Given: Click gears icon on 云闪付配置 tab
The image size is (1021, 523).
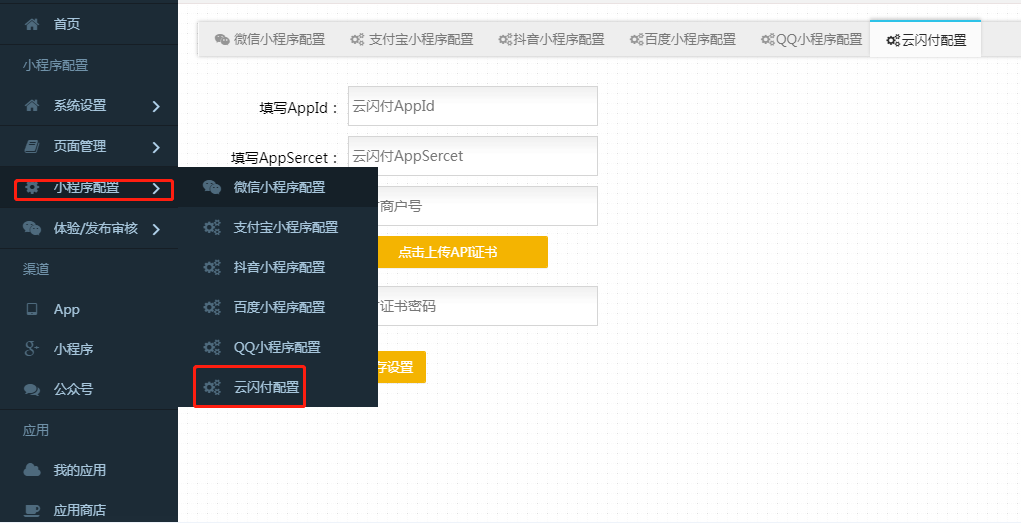Looking at the screenshot, I should pos(893,40).
